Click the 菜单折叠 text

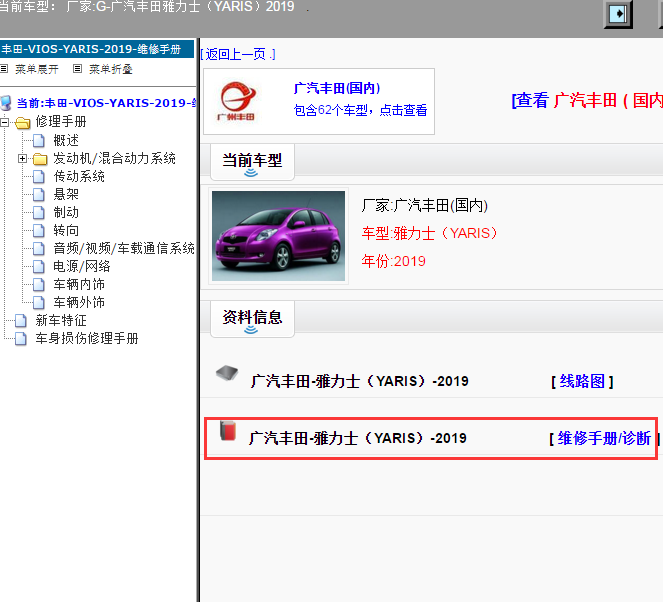111,69
